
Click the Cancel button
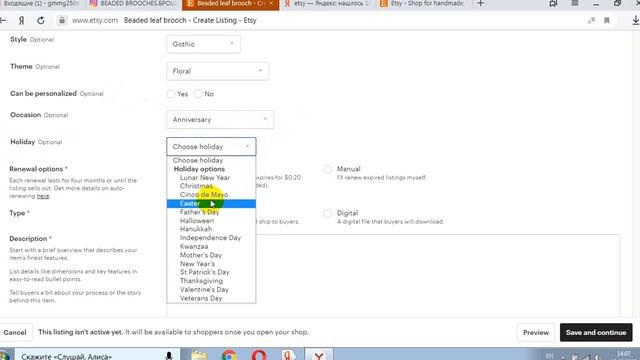[15, 333]
